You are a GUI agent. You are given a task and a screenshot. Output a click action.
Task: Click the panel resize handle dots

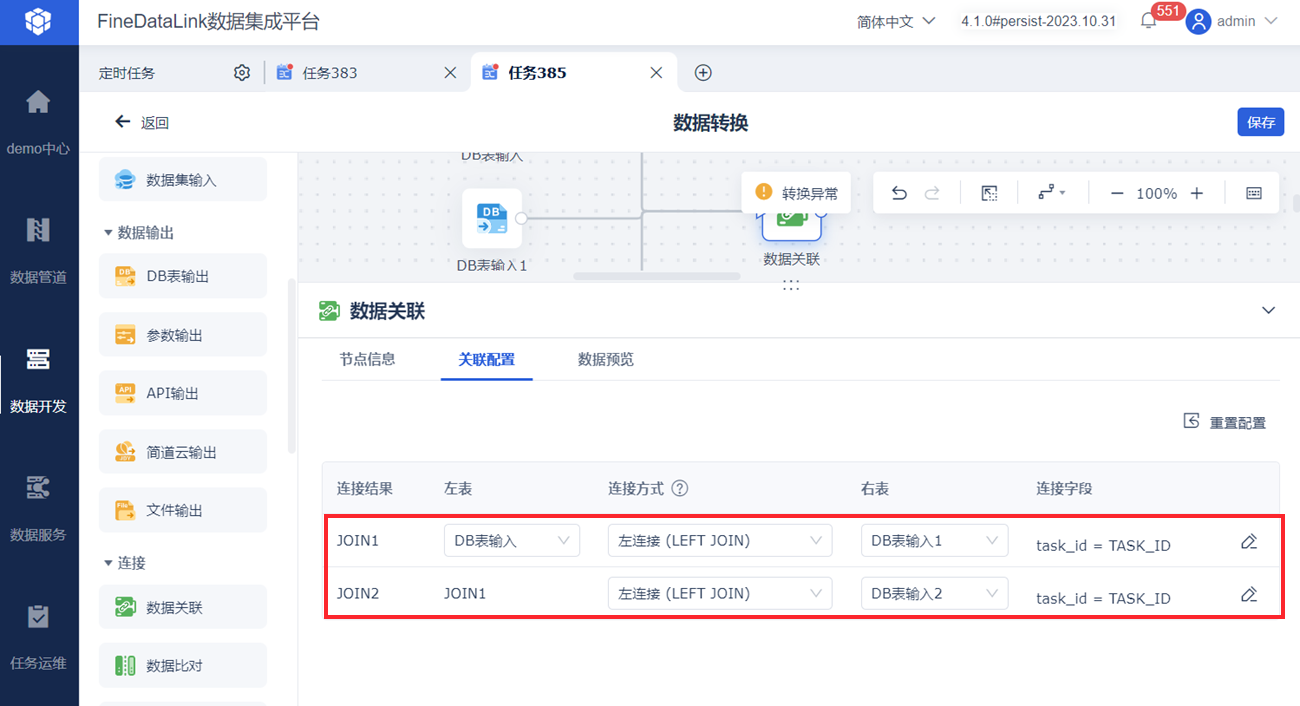coord(791,285)
